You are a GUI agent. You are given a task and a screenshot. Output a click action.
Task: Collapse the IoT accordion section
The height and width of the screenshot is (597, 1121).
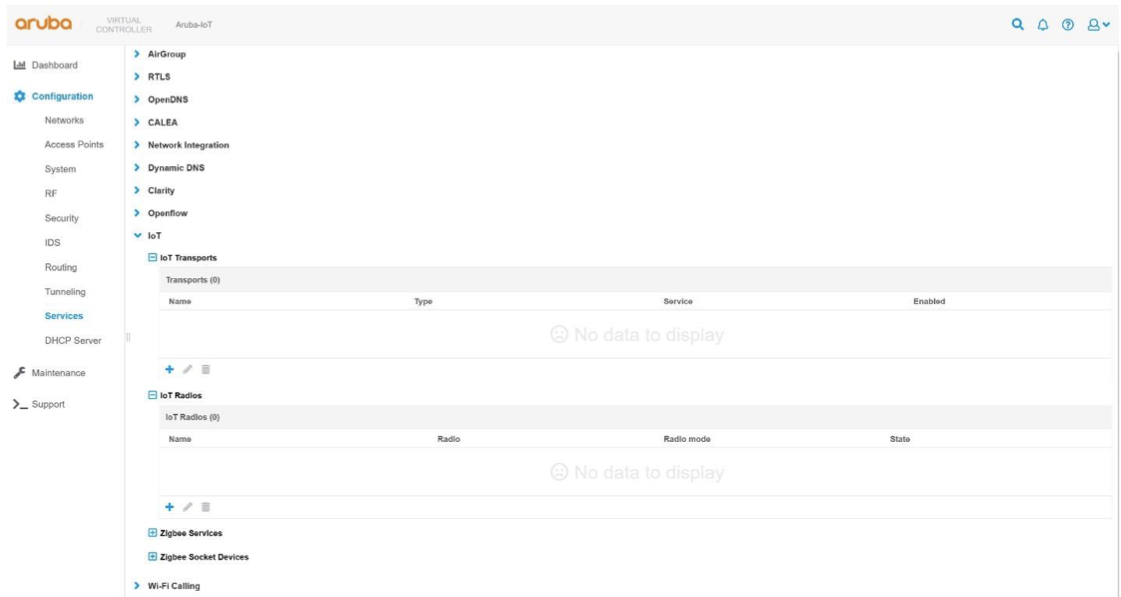point(138,236)
